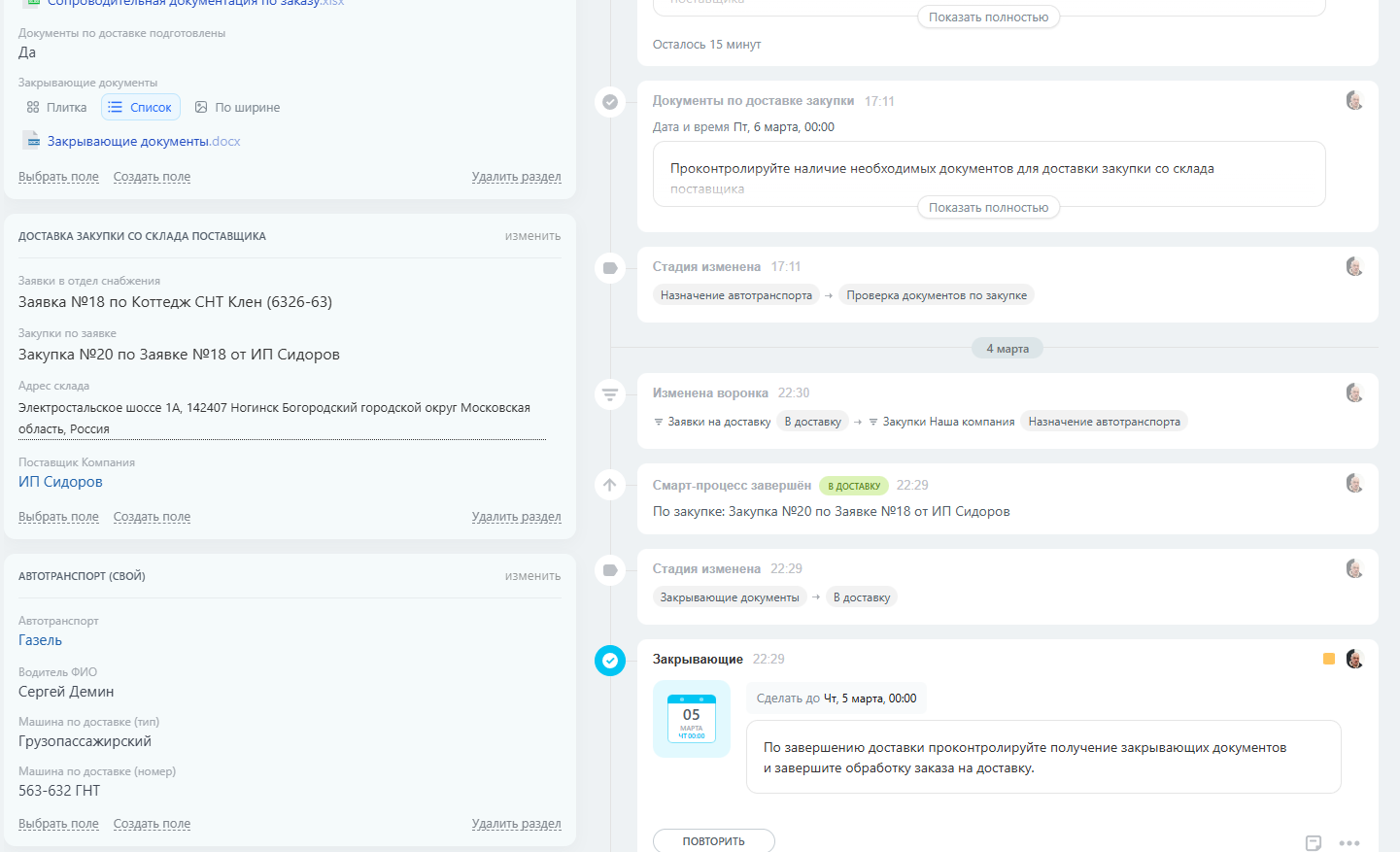1400x852 pixels.
Task: Switch file view to Плитка
Action: click(56, 107)
